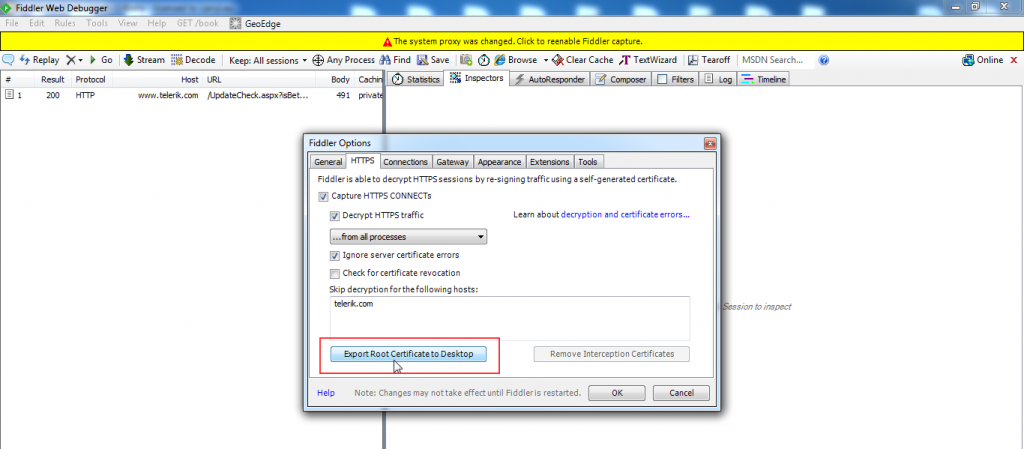Toggle Stream mode in toolbar
The width and height of the screenshot is (1024, 449).
[x=144, y=60]
